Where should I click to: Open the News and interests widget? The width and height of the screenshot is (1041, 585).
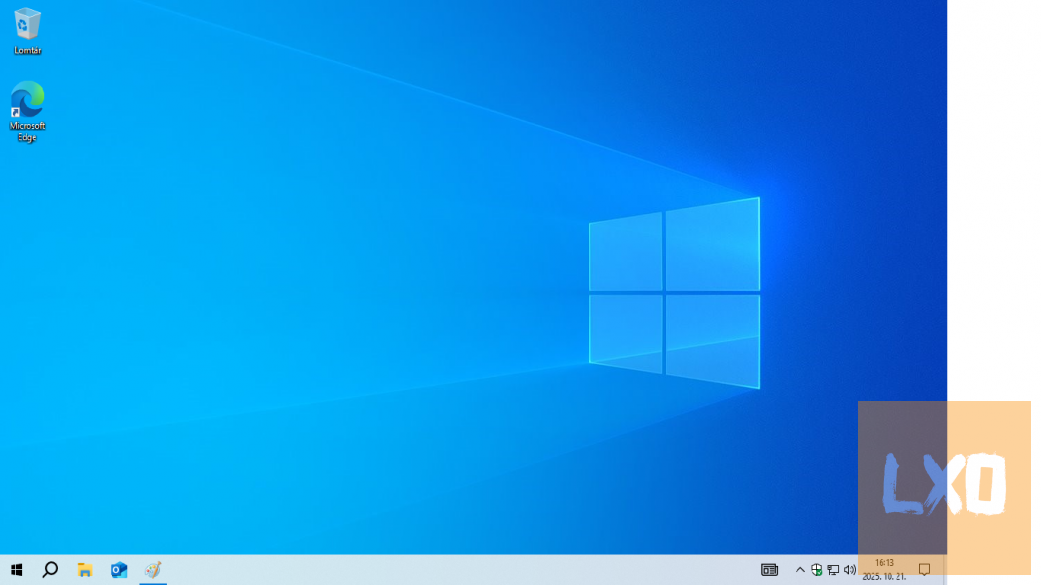769,570
